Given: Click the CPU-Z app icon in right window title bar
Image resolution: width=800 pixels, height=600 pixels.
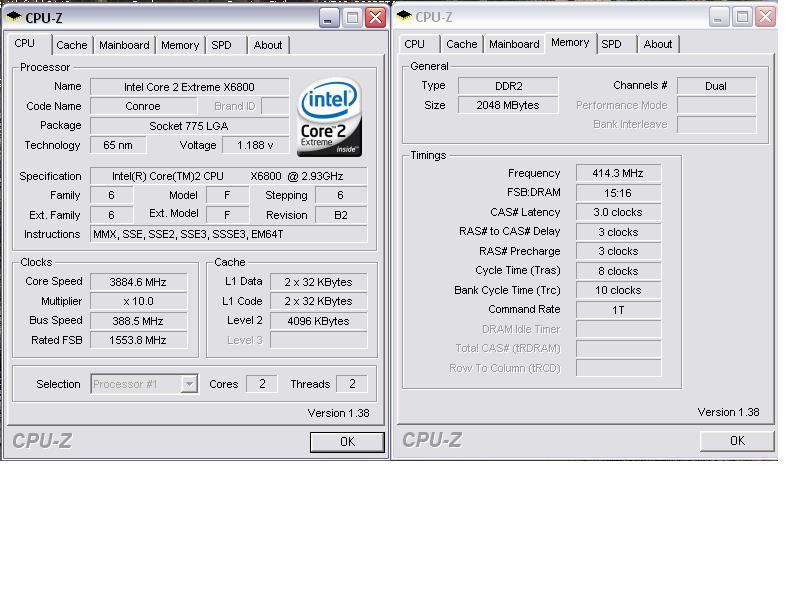Looking at the screenshot, I should click(404, 16).
